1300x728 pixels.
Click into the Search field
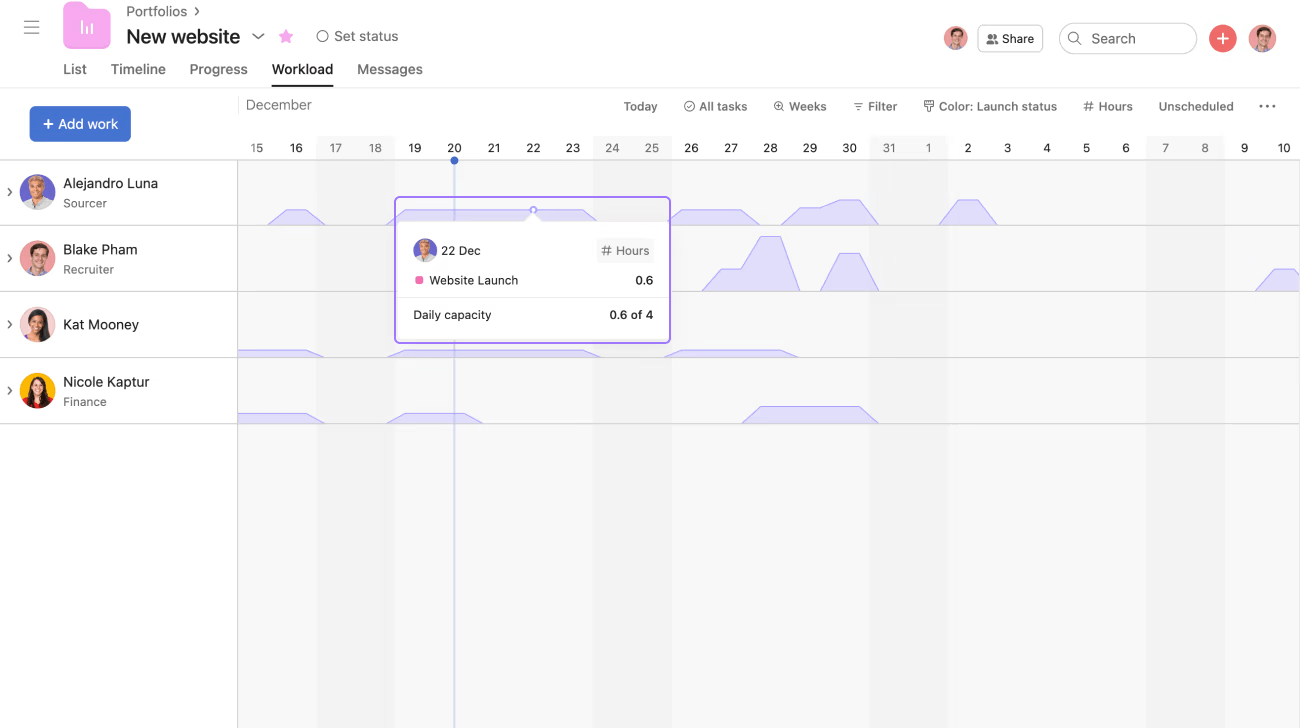click(1135, 39)
